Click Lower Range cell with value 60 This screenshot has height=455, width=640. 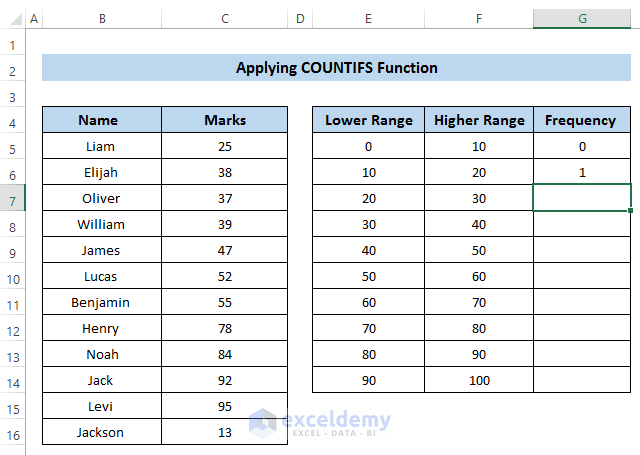368,302
